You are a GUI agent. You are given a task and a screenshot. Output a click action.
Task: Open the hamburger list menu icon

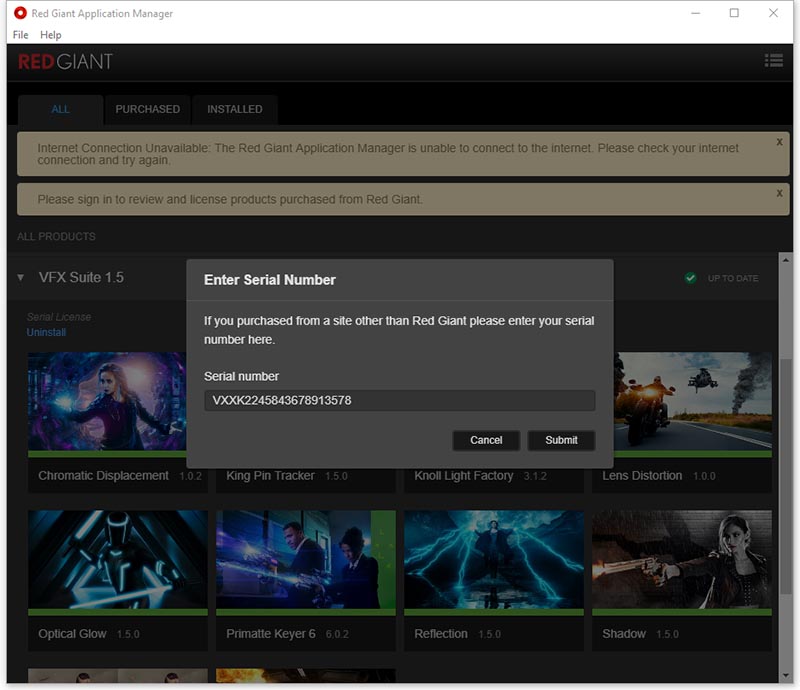773,61
